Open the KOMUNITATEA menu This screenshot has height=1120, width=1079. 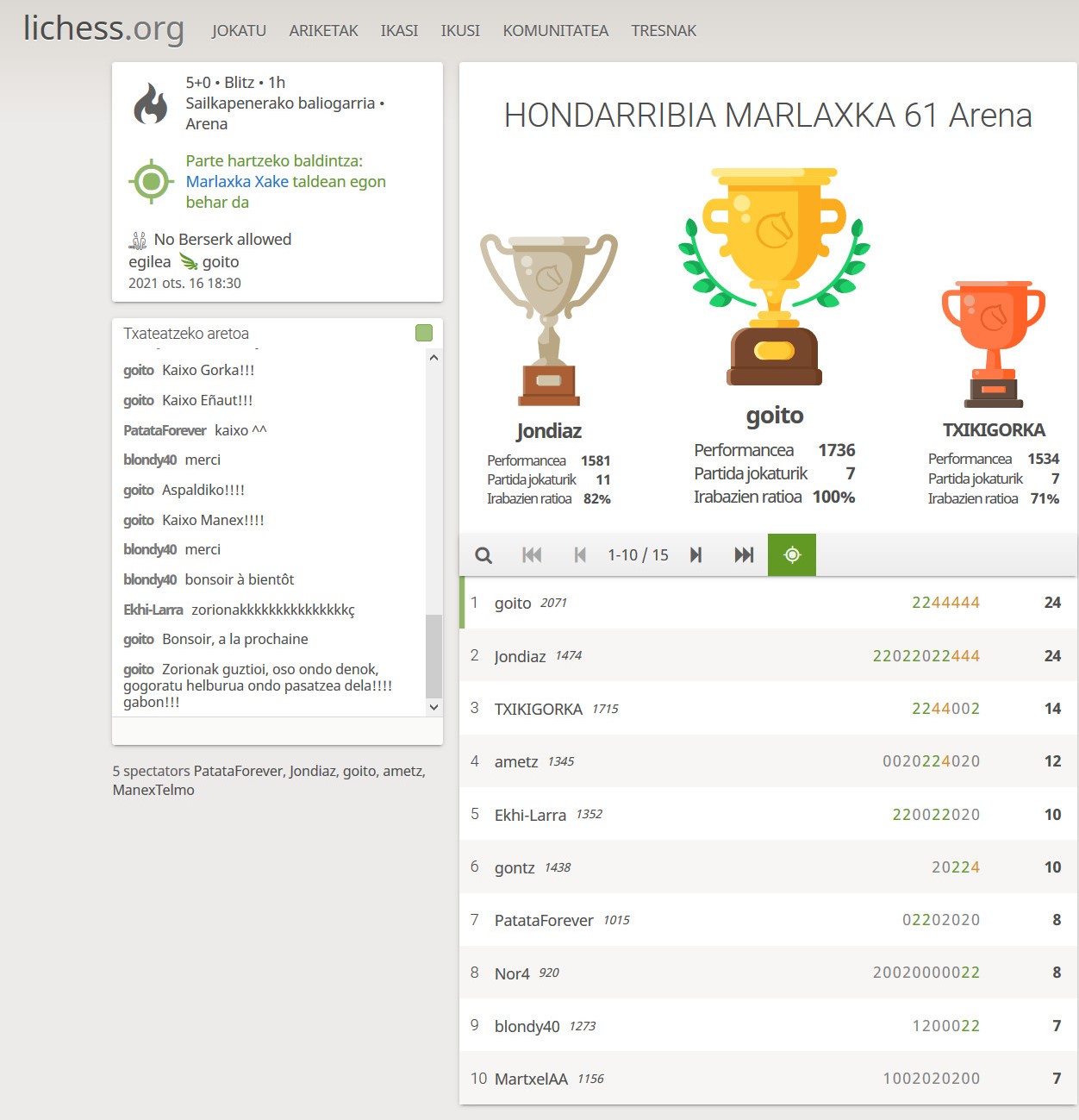555,31
